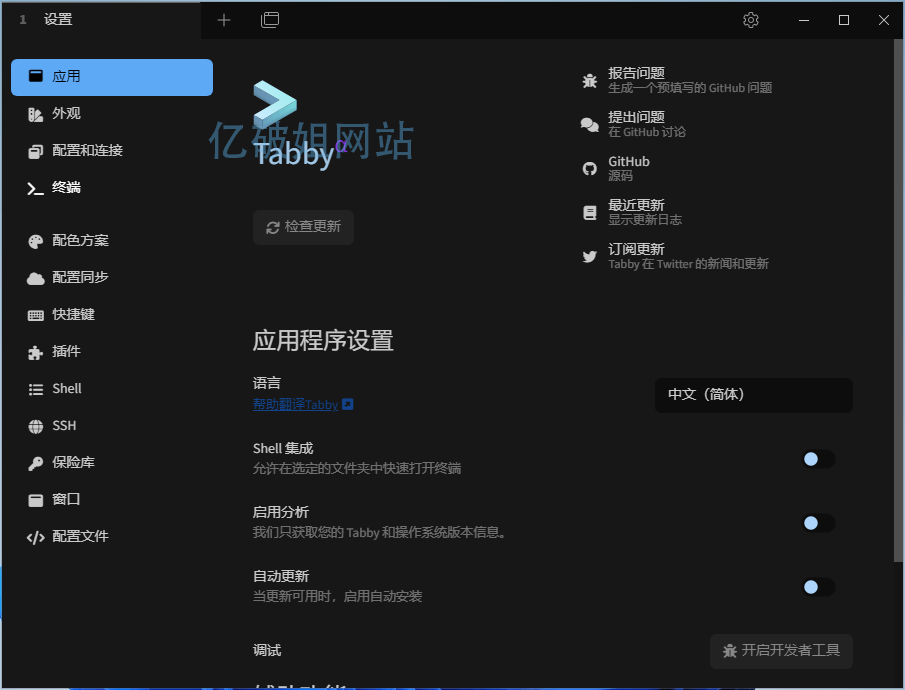Click the globe icon beside SSH
Viewport: 905px width, 690px height.
[36, 427]
